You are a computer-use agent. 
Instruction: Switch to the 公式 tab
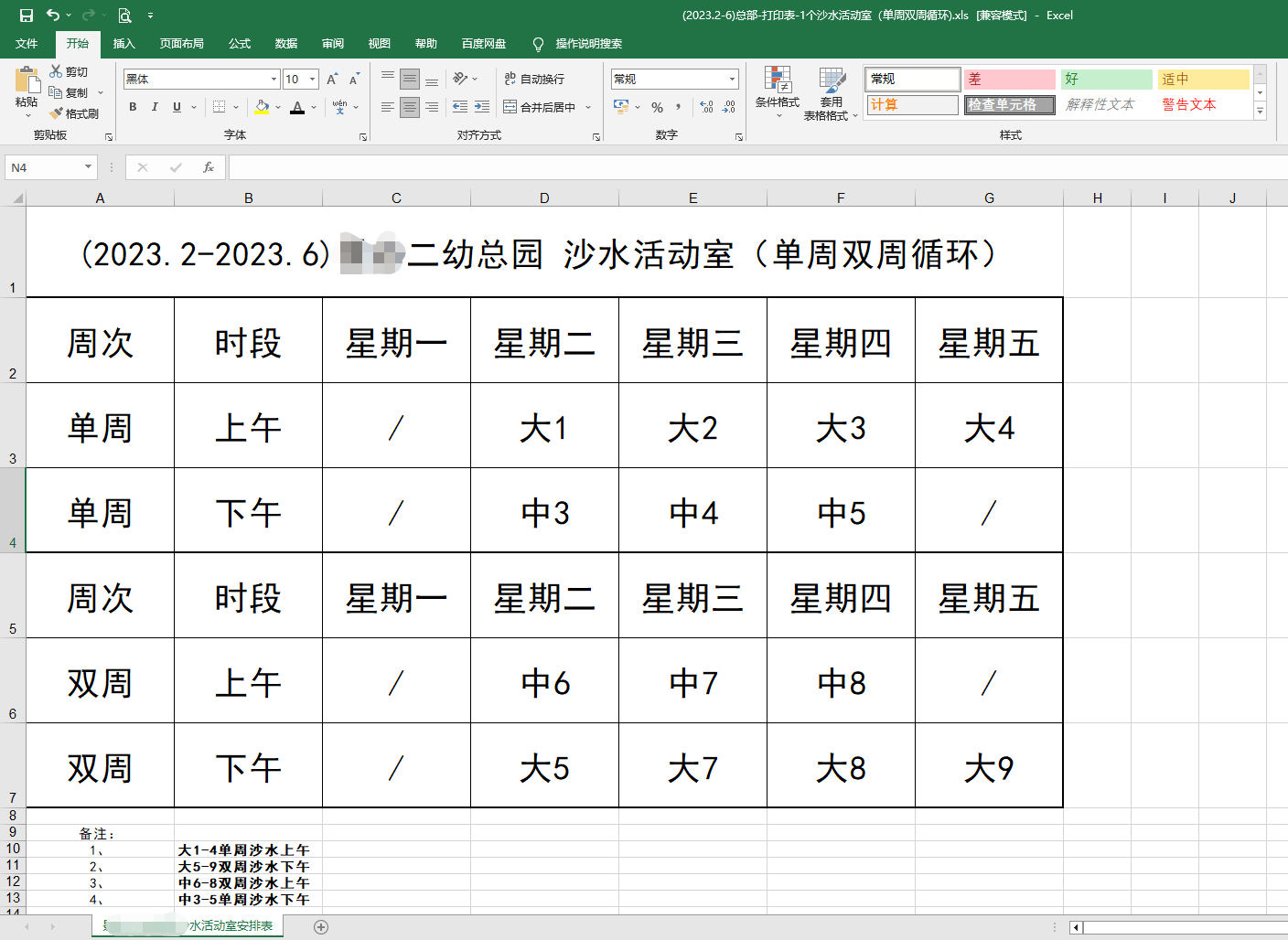tap(240, 44)
